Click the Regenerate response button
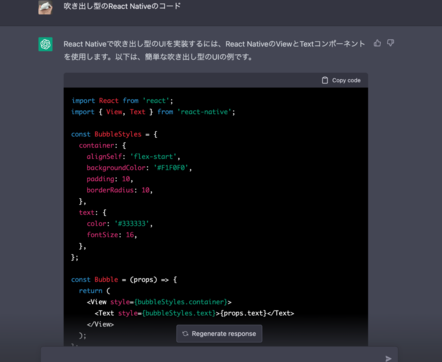Screen dimensions: 442x362 coord(219,334)
